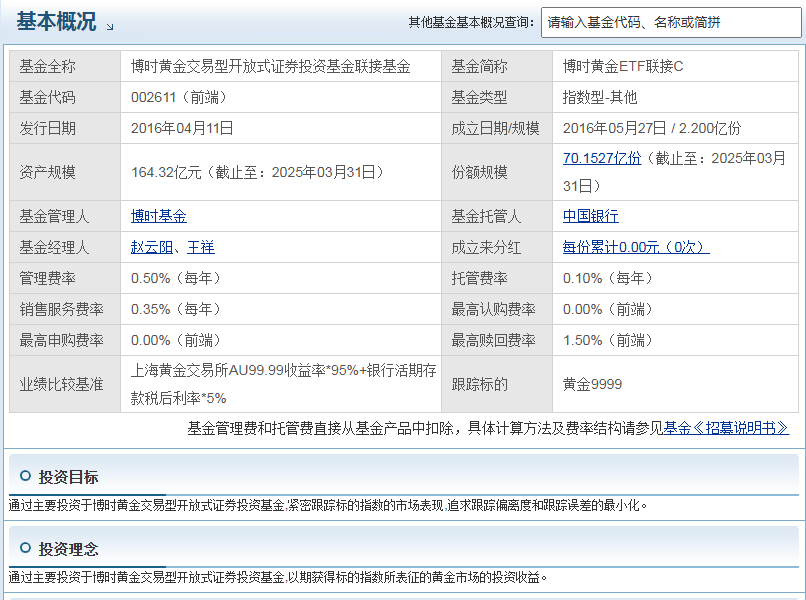Select the 发行日期 label cell

coord(65,128)
